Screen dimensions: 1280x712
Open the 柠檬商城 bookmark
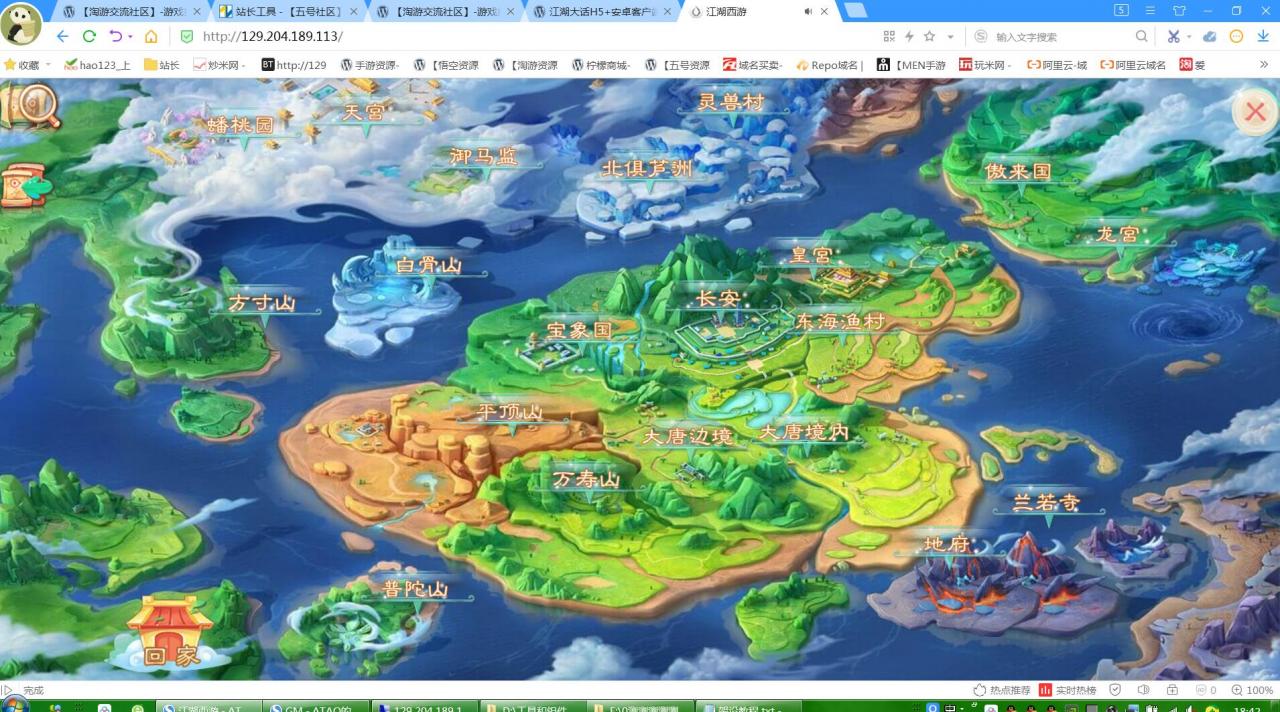[x=602, y=65]
